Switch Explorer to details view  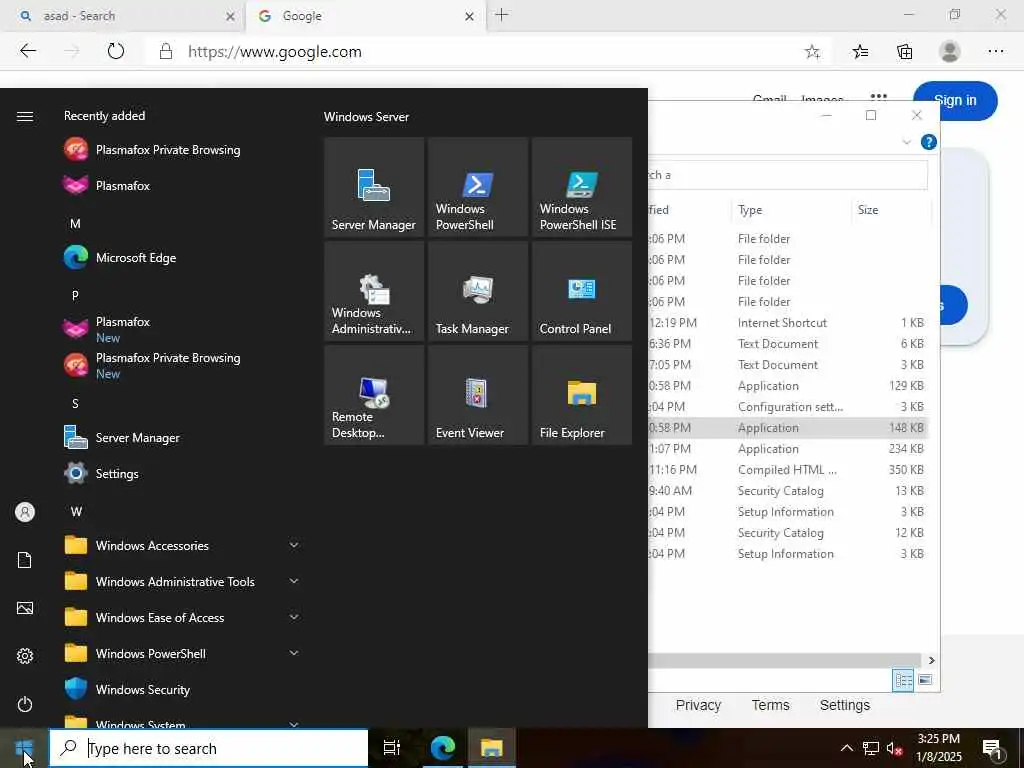pyautogui.click(x=903, y=680)
